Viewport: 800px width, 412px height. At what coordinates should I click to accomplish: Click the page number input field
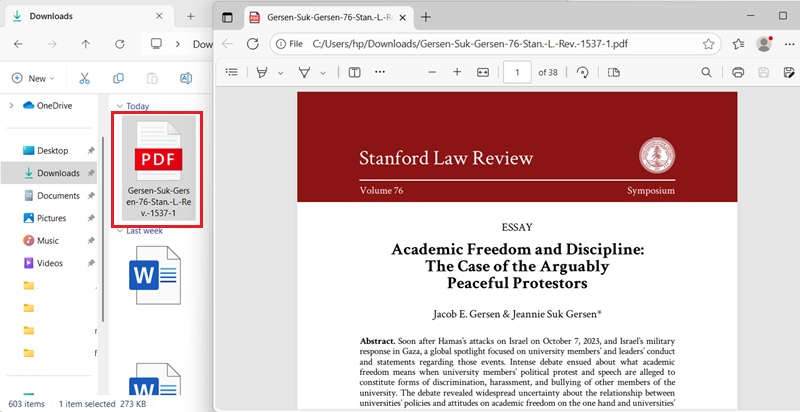517,72
